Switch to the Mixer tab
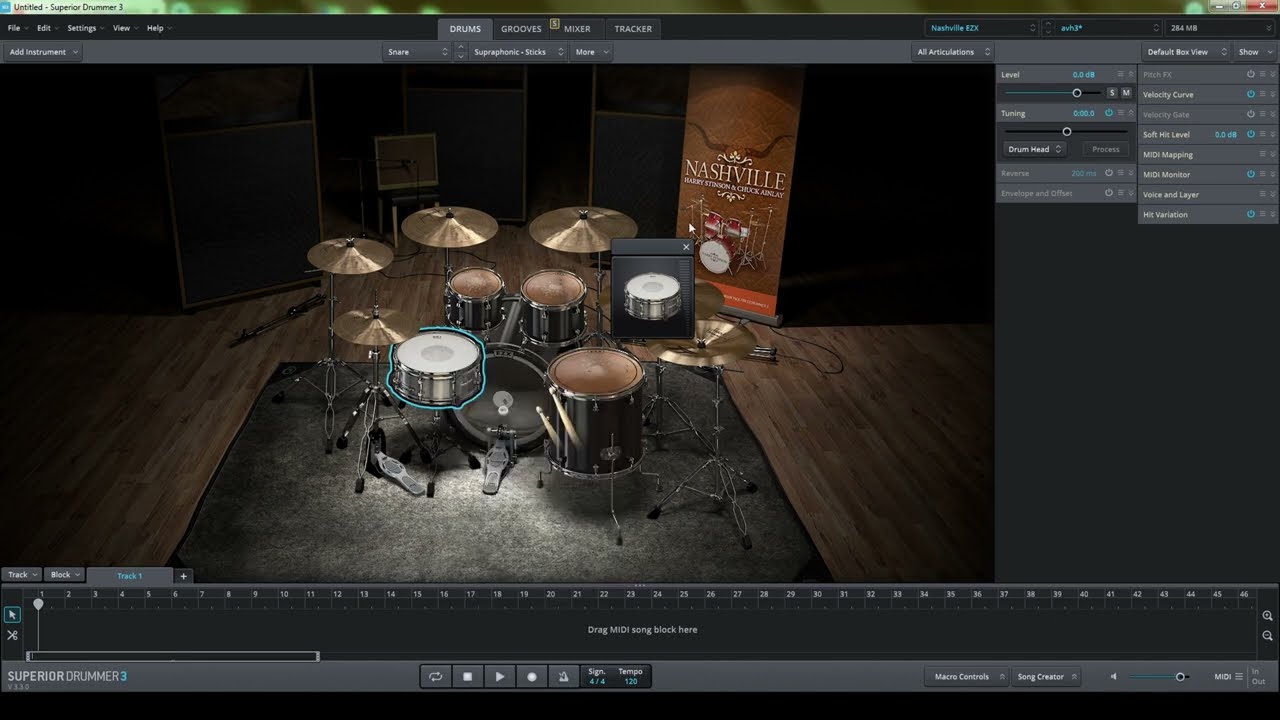 pos(577,29)
